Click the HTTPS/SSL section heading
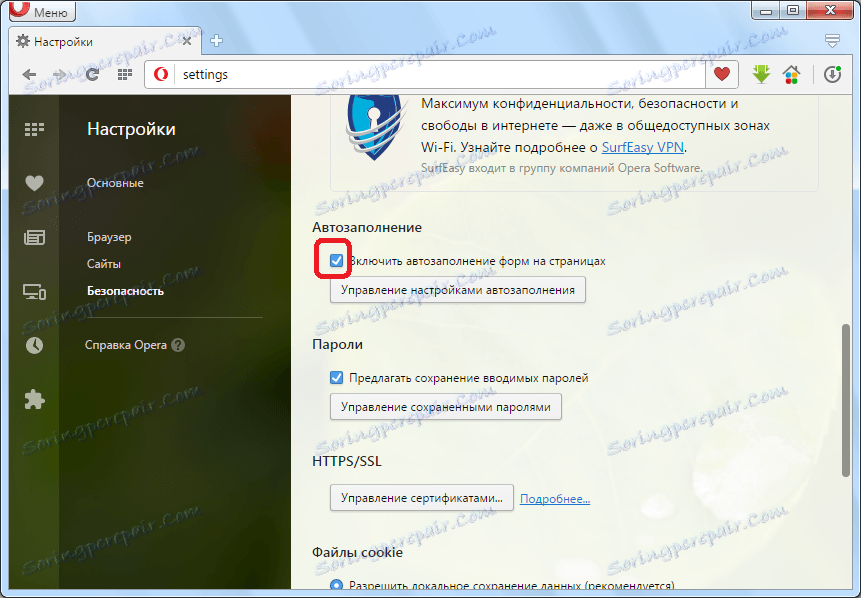This screenshot has width=861, height=598. pyautogui.click(x=346, y=461)
